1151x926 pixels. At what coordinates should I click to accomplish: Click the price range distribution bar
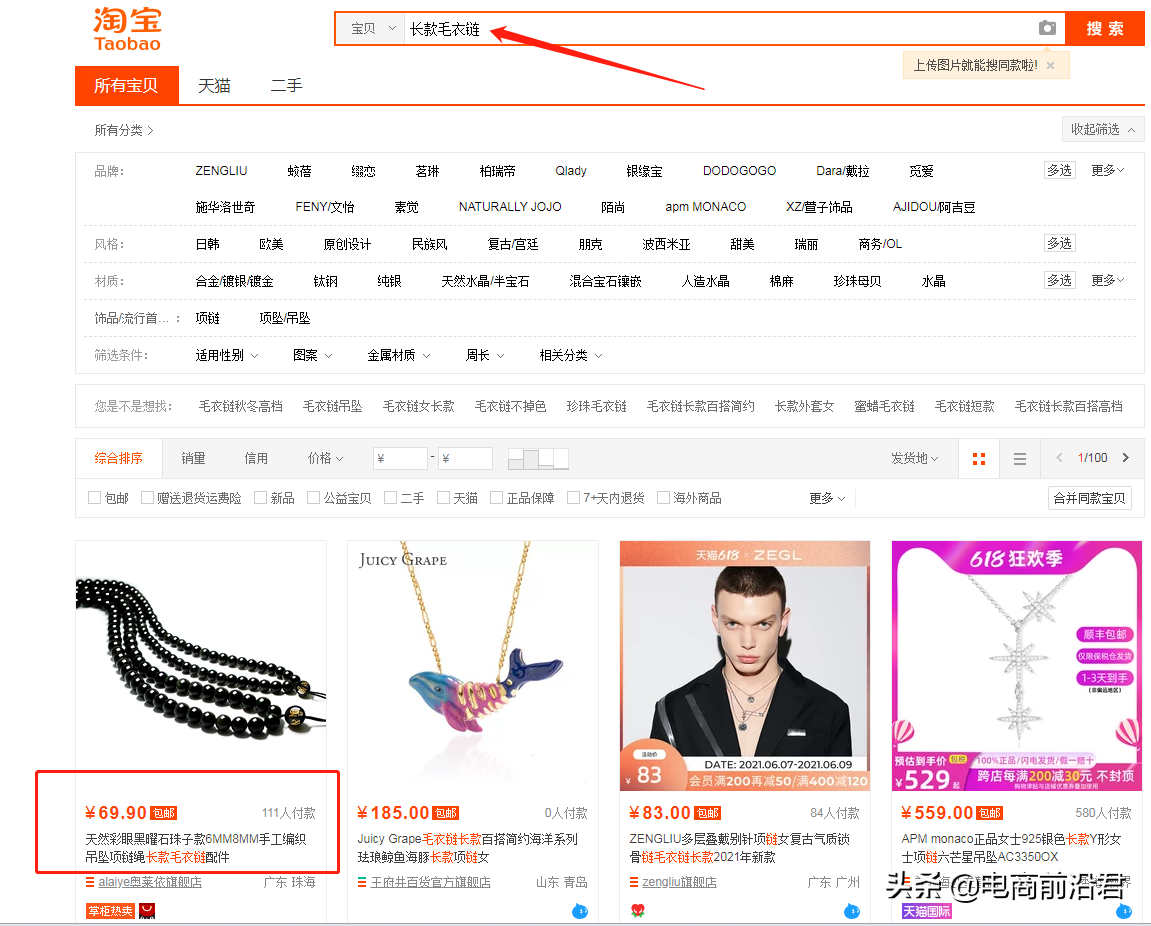(538, 459)
